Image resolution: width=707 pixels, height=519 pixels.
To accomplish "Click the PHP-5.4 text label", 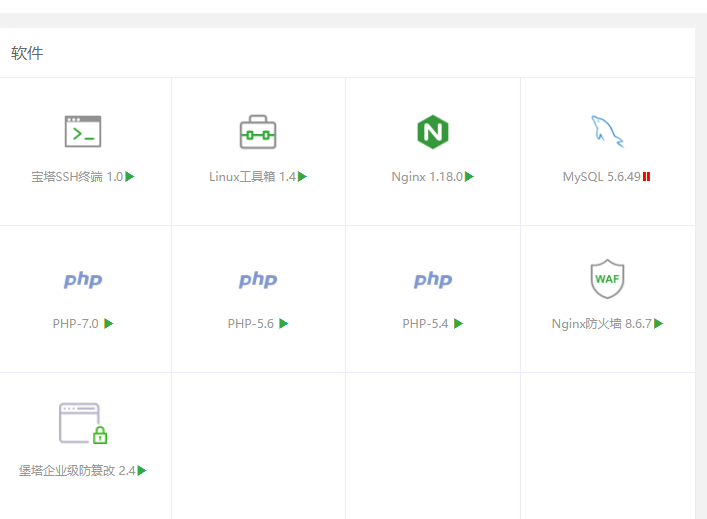I will (426, 324).
